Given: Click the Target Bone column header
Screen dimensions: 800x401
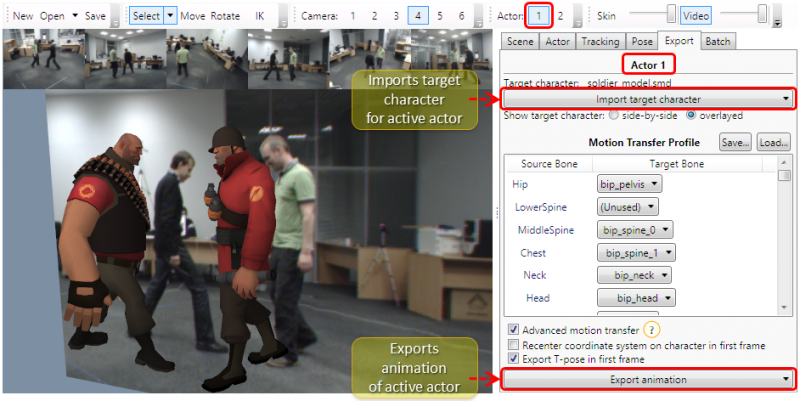Looking at the screenshot, I should (x=677, y=164).
